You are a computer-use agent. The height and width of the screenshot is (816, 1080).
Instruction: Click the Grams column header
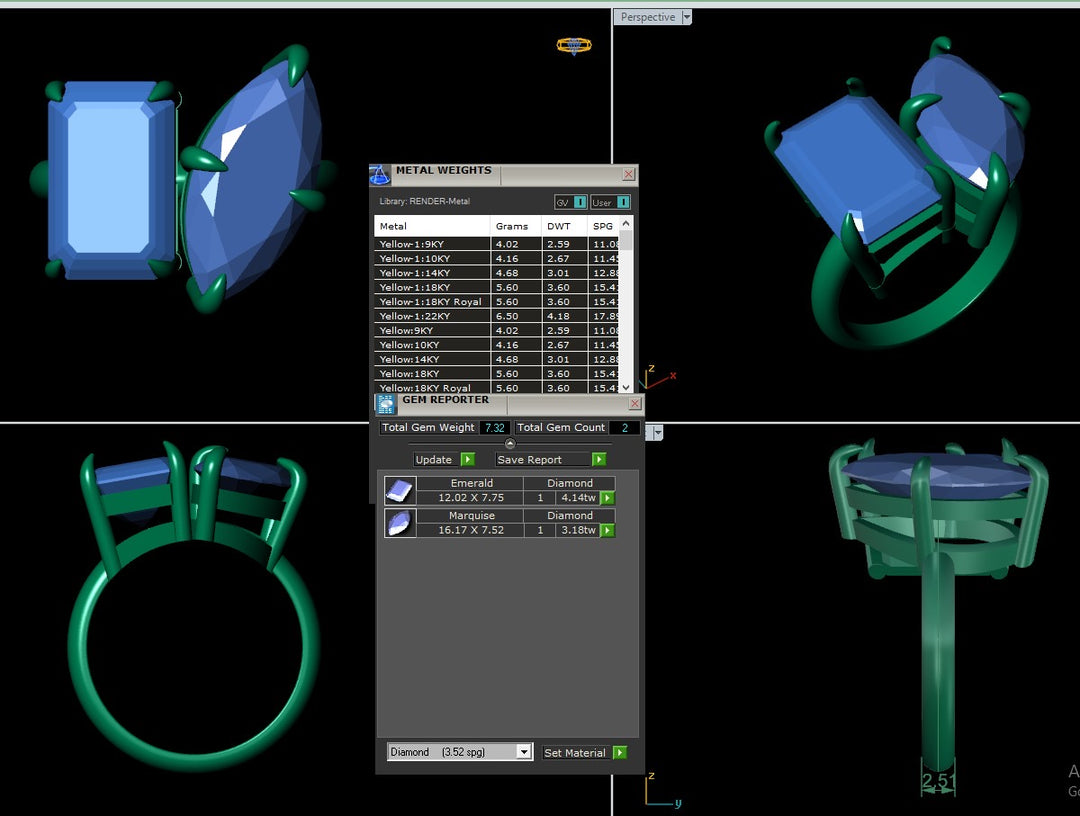(511, 227)
